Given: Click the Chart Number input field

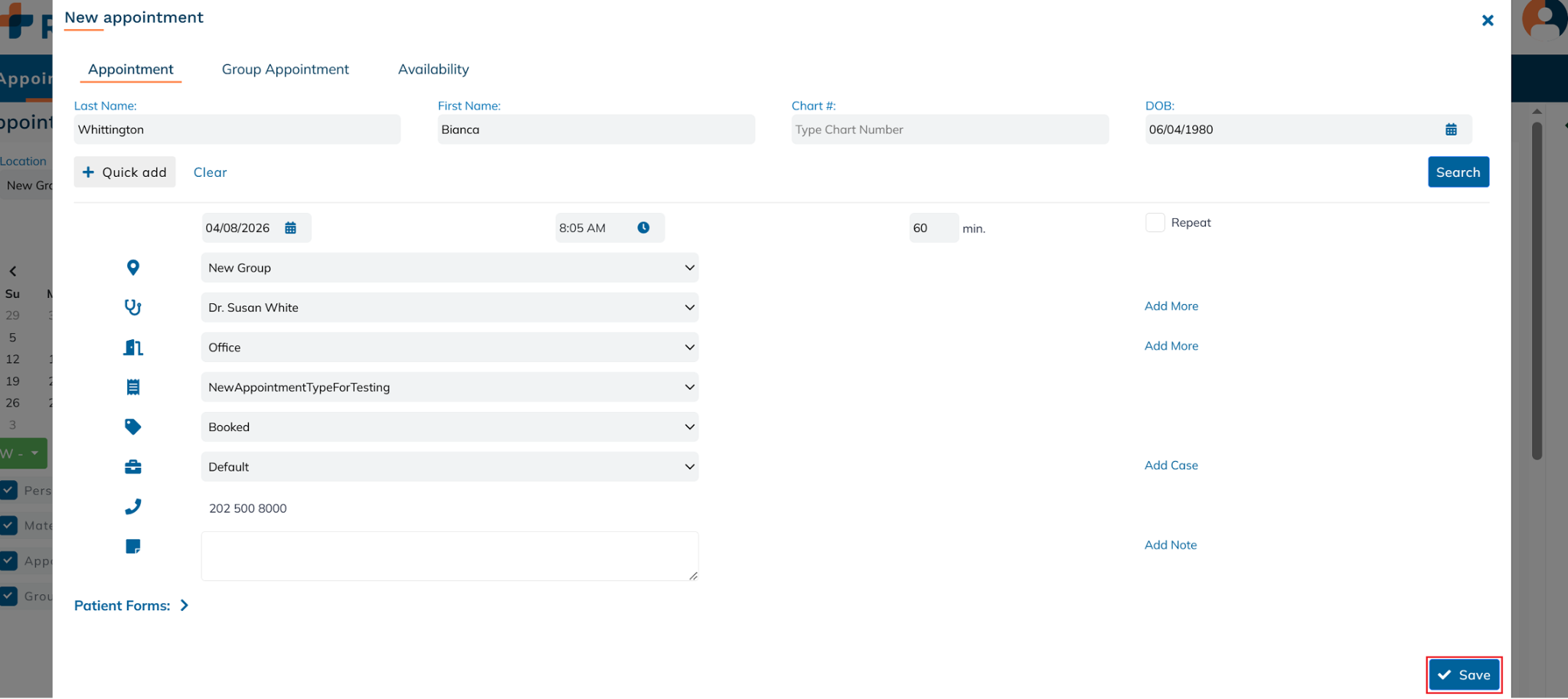Looking at the screenshot, I should click(949, 130).
